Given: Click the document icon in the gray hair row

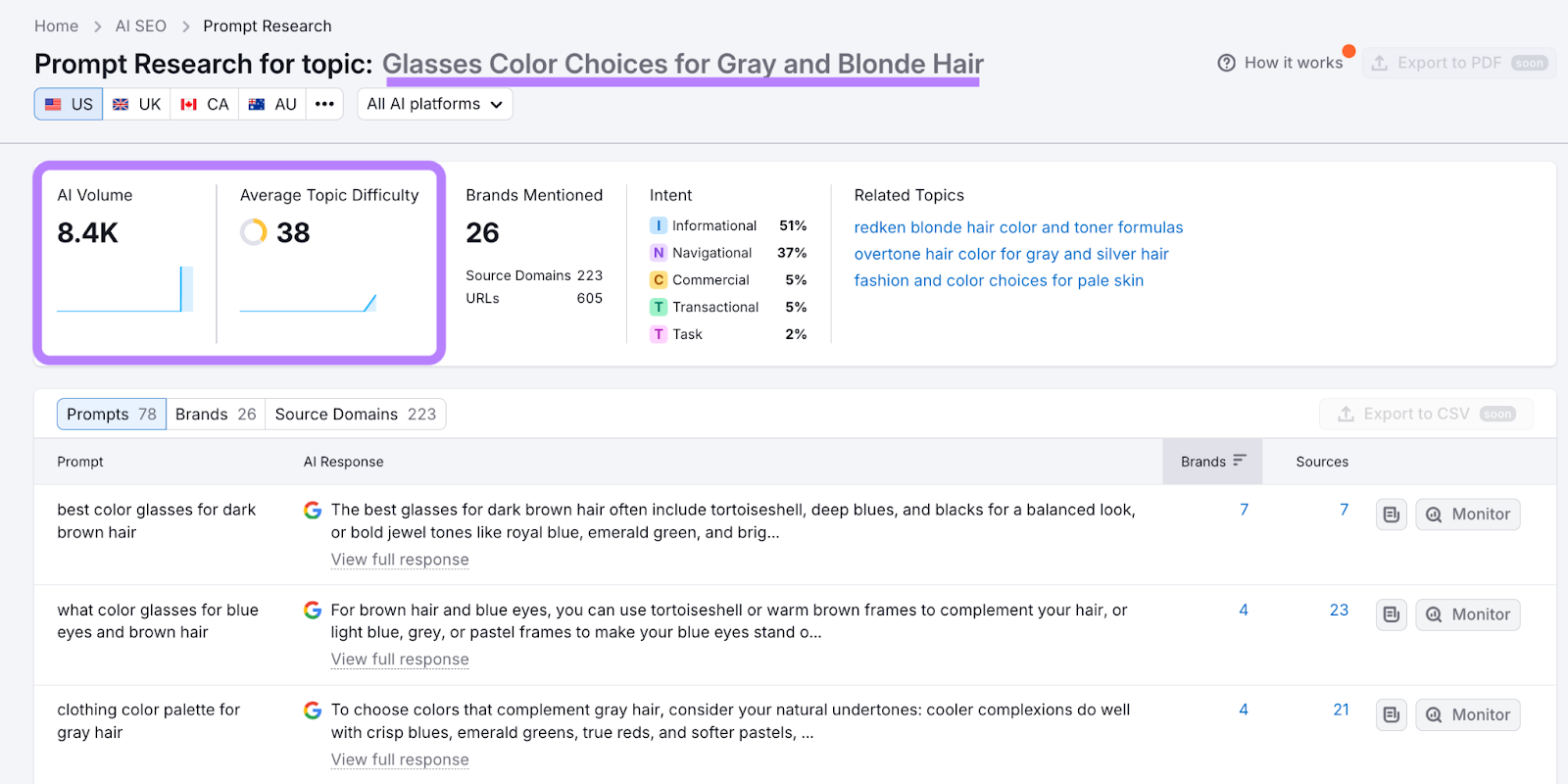Looking at the screenshot, I should click(1391, 714).
